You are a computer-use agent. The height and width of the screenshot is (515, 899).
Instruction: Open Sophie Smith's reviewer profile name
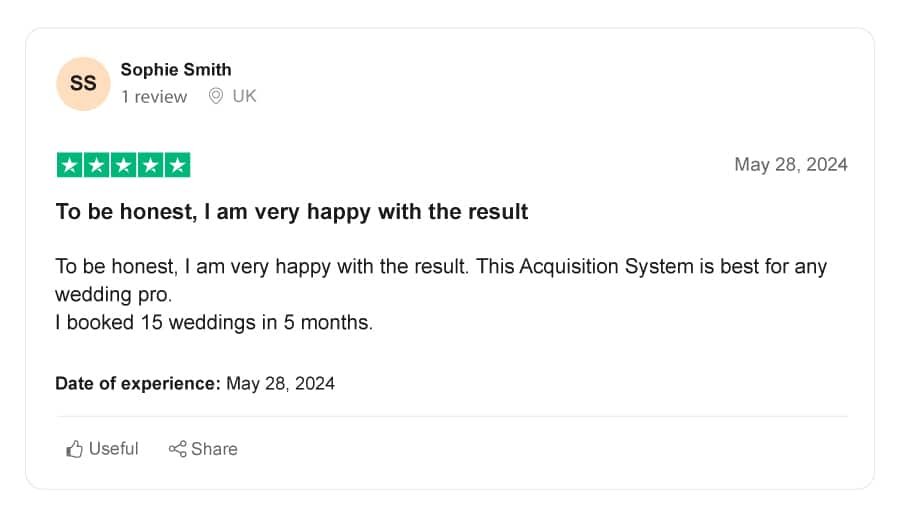[x=176, y=69]
